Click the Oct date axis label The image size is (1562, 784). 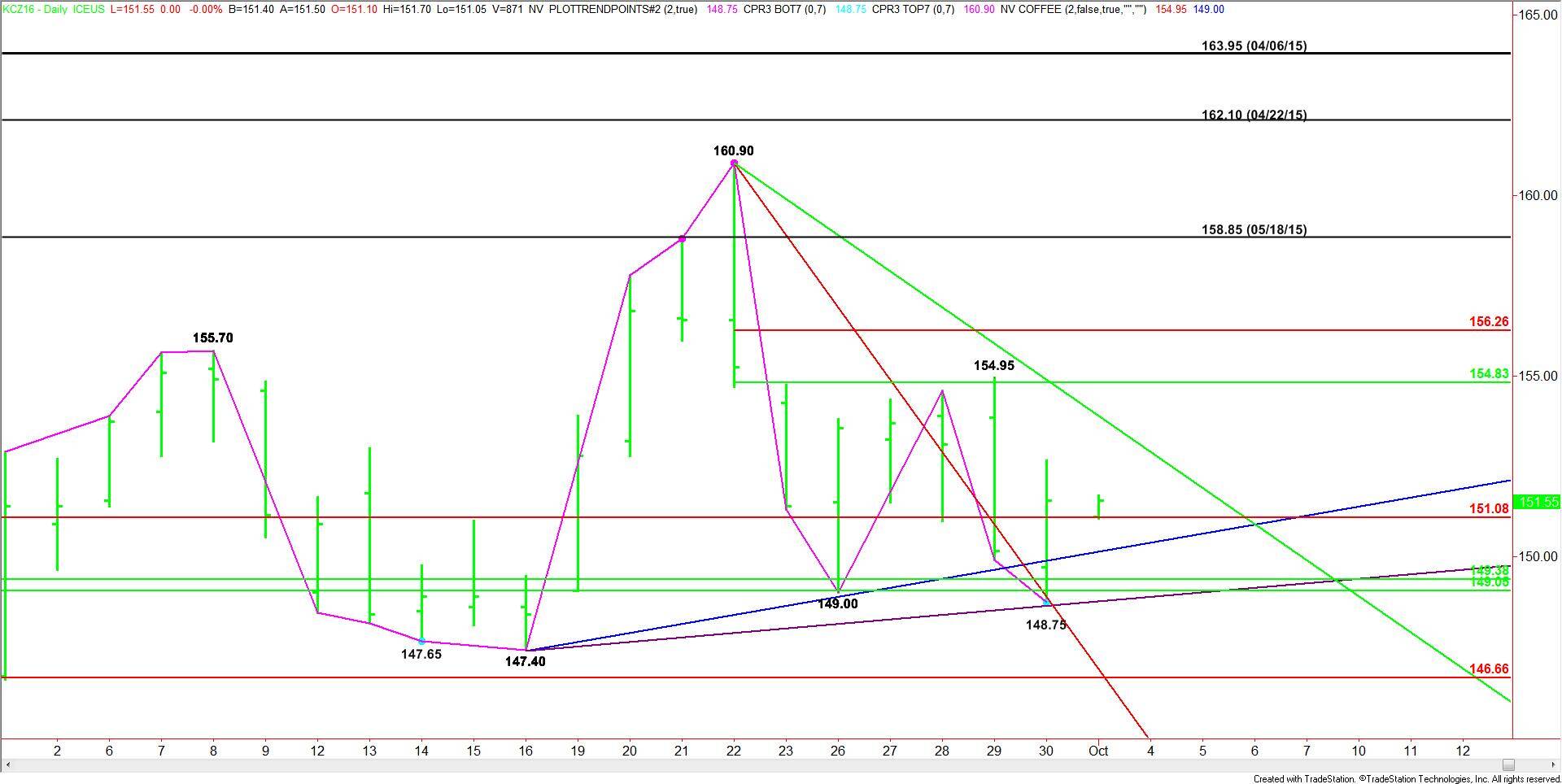[x=1098, y=751]
